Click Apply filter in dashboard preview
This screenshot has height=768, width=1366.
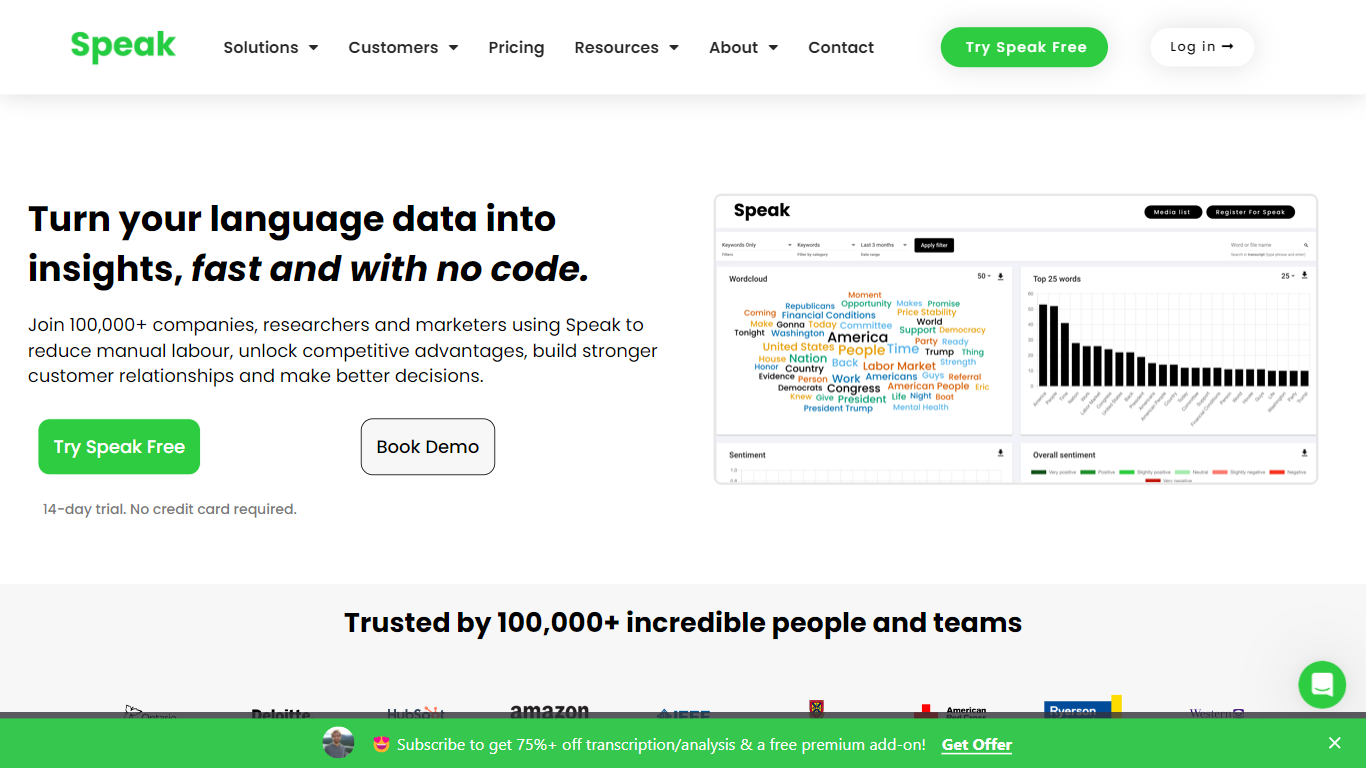click(934, 245)
